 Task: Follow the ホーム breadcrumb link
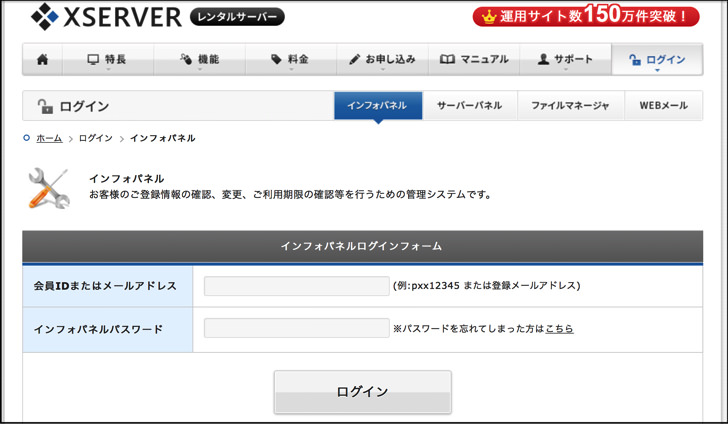click(49, 138)
